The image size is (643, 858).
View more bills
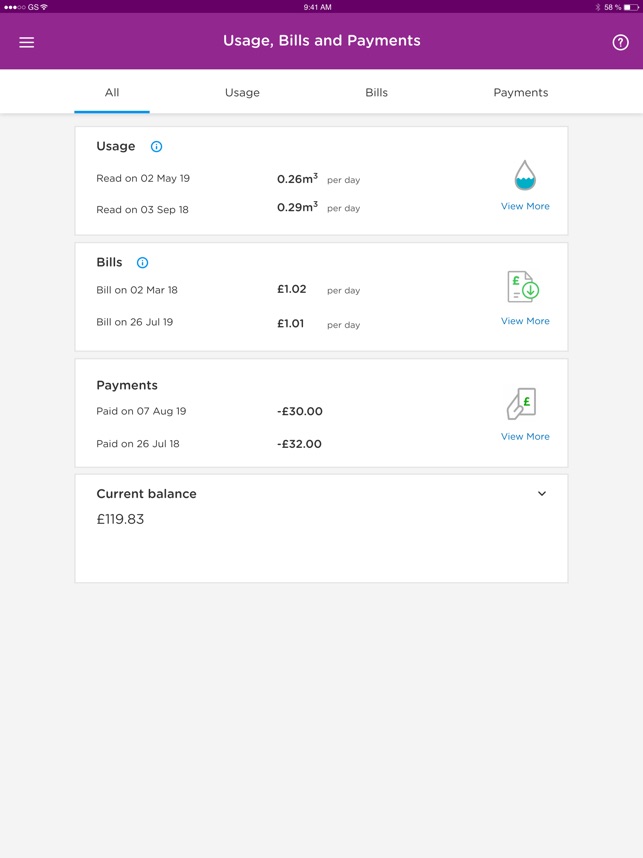tap(525, 321)
